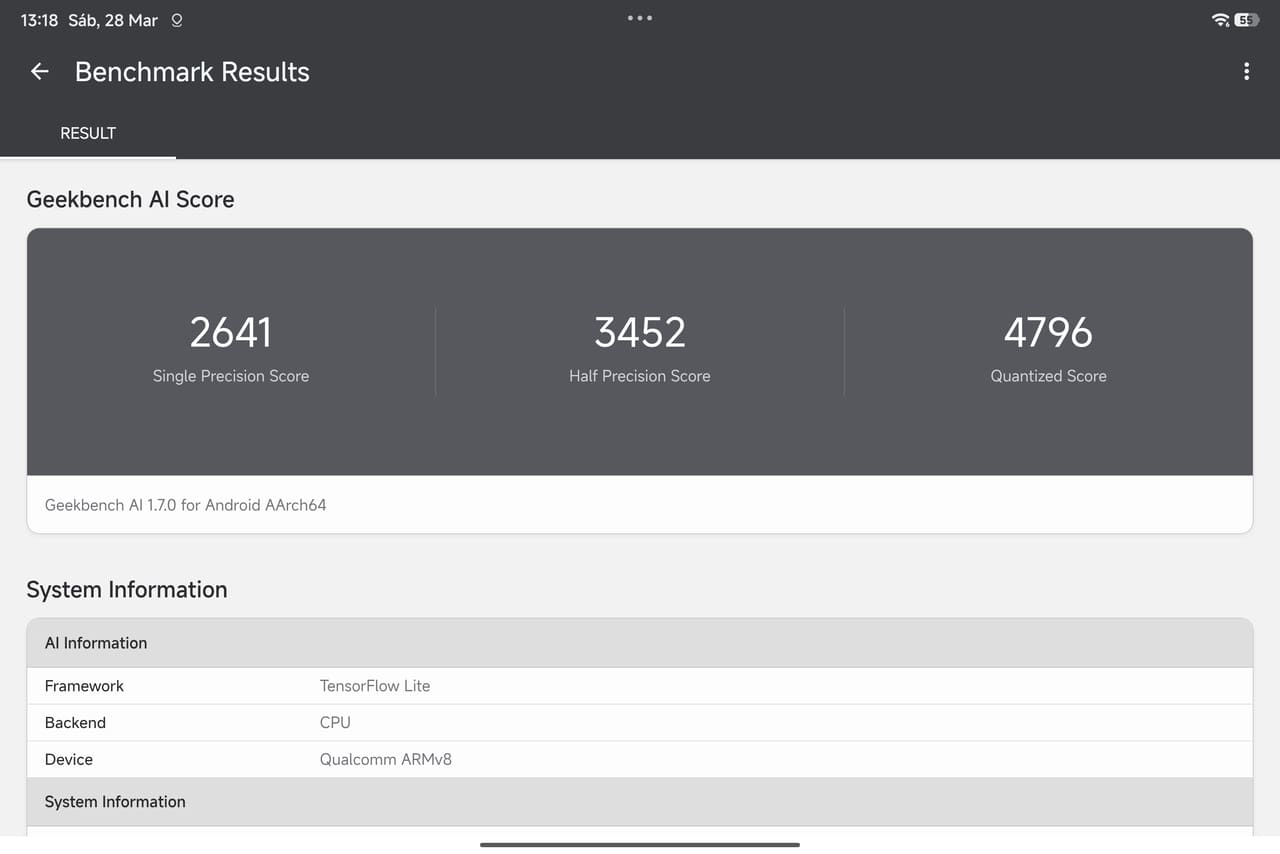Tap the home gesture bar at the bottom
The image size is (1280, 854).
(640, 845)
